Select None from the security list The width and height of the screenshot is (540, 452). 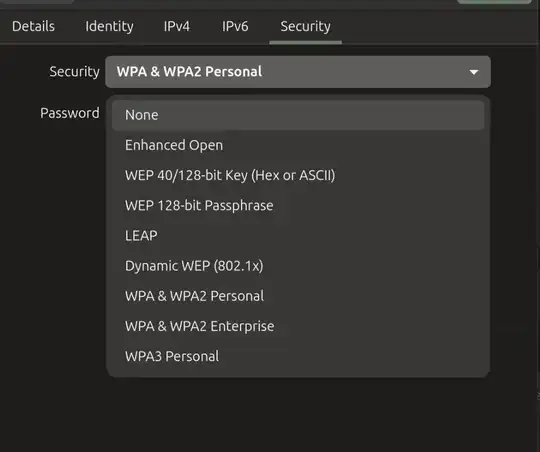298,115
